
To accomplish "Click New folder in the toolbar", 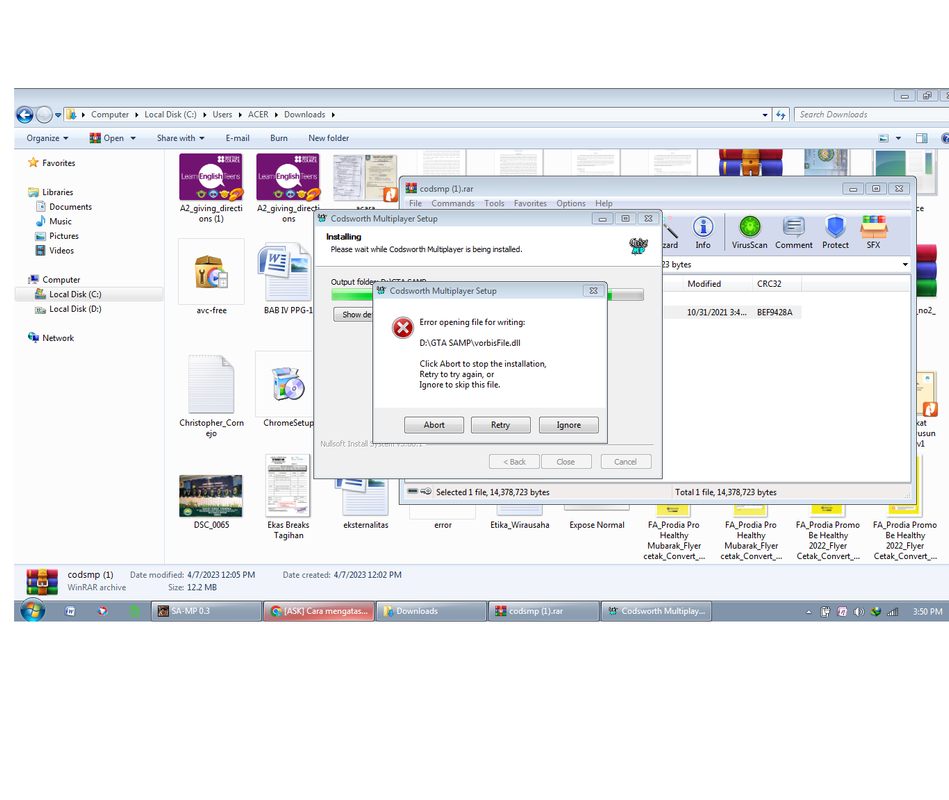I will (328, 138).
